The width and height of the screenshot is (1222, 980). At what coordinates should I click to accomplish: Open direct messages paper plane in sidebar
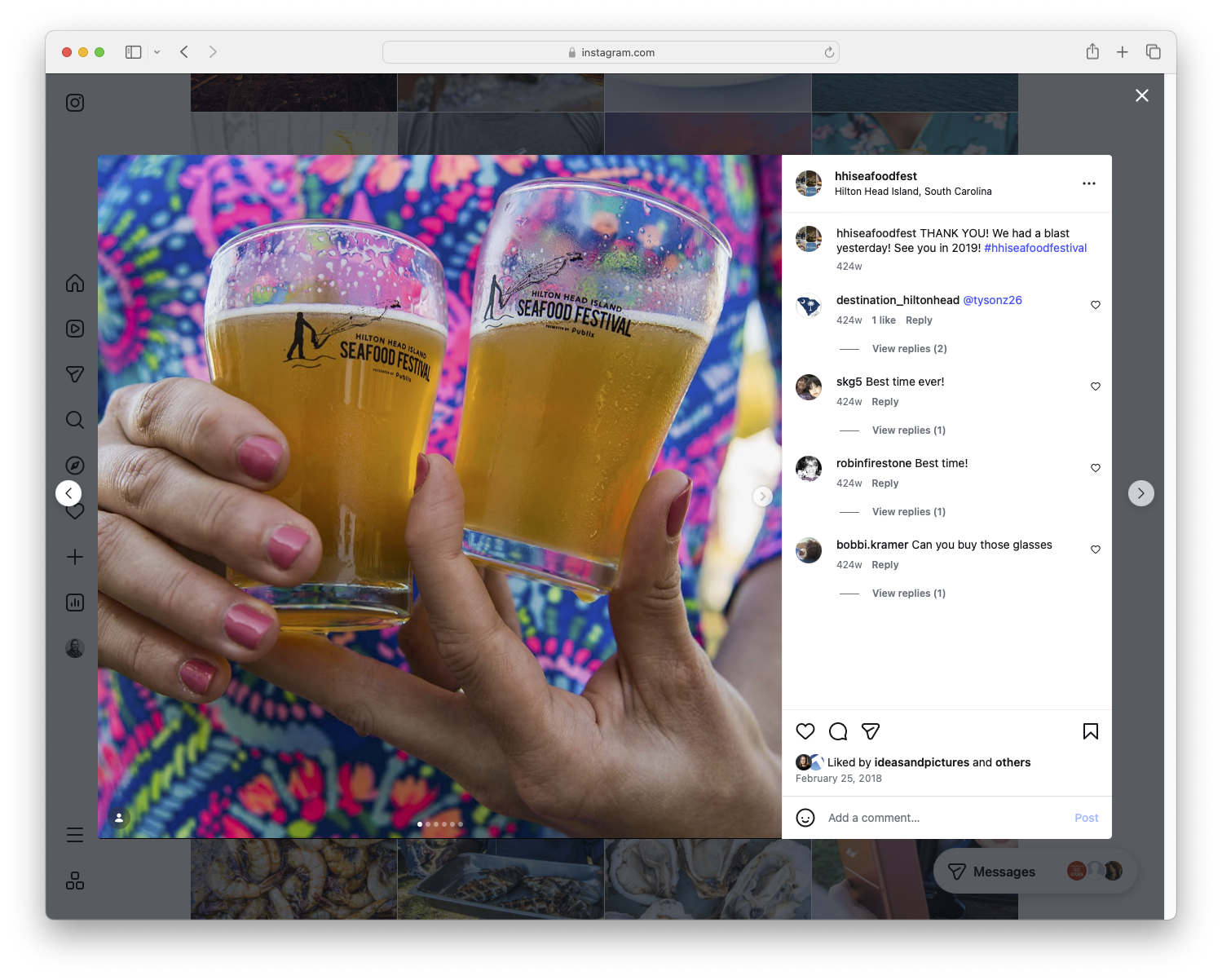click(75, 374)
